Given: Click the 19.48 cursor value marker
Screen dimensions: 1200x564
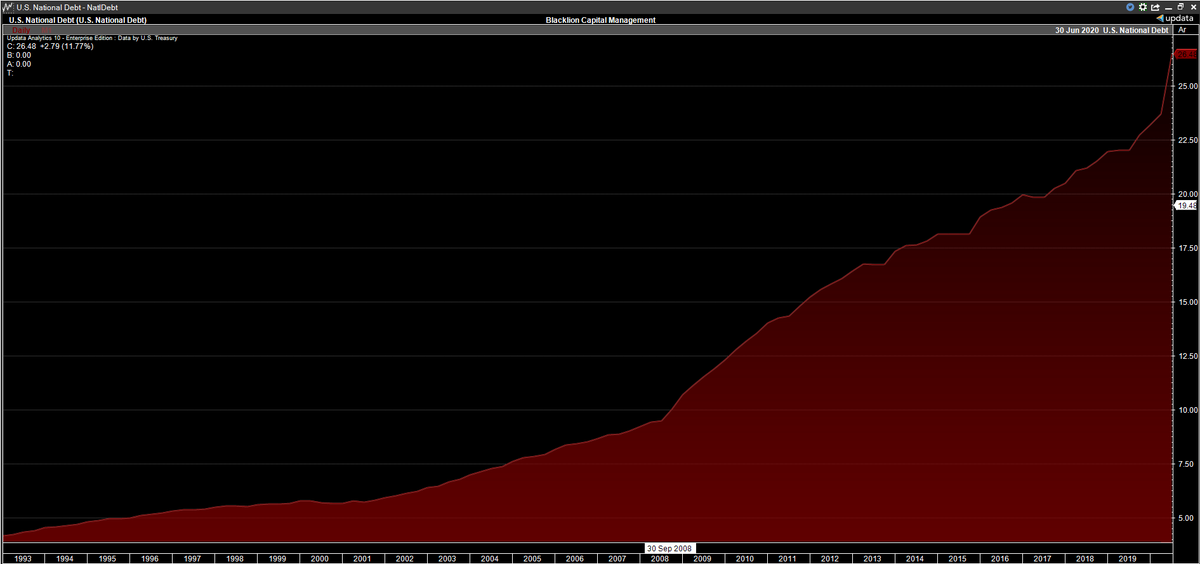Looking at the screenshot, I should tap(1187, 205).
